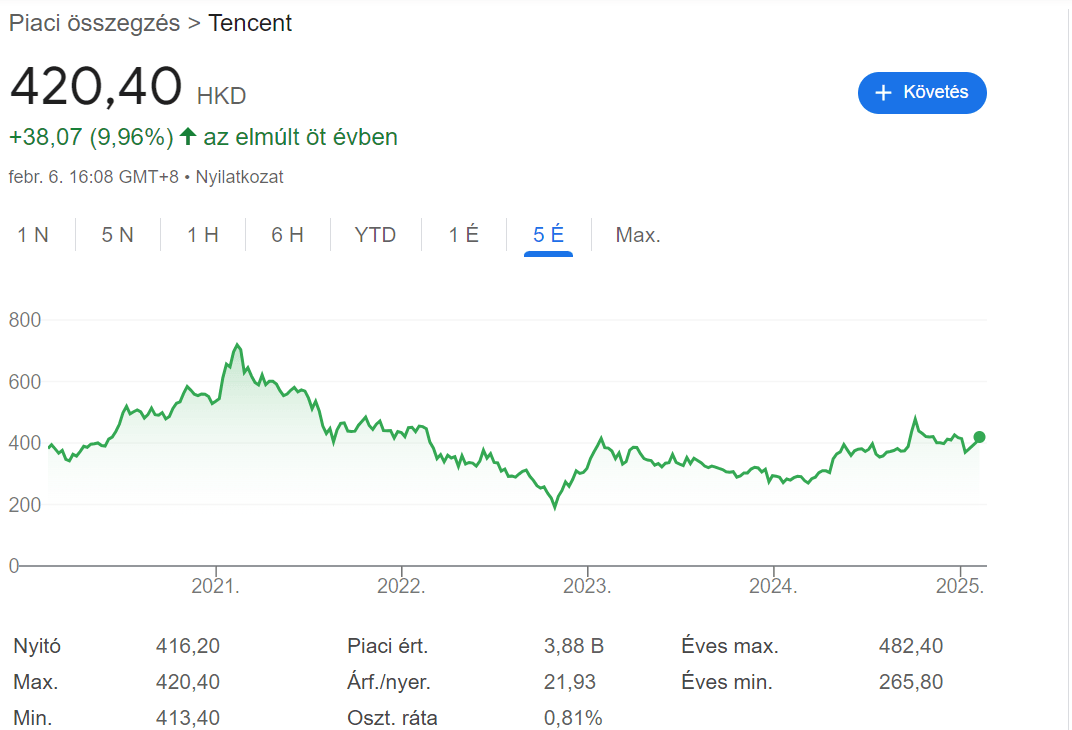Image resolution: width=1072 pixels, height=730 pixels.
Task: Click the Tencent breadcrumb label
Action: (249, 22)
